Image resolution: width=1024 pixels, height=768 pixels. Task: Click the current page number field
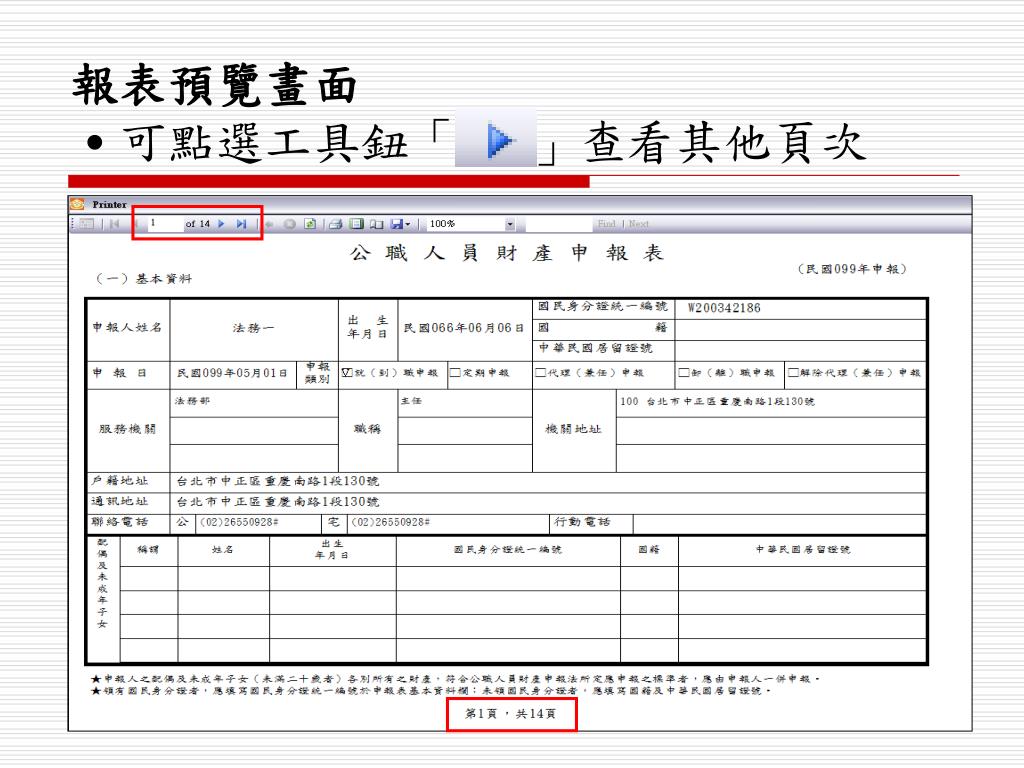(166, 223)
